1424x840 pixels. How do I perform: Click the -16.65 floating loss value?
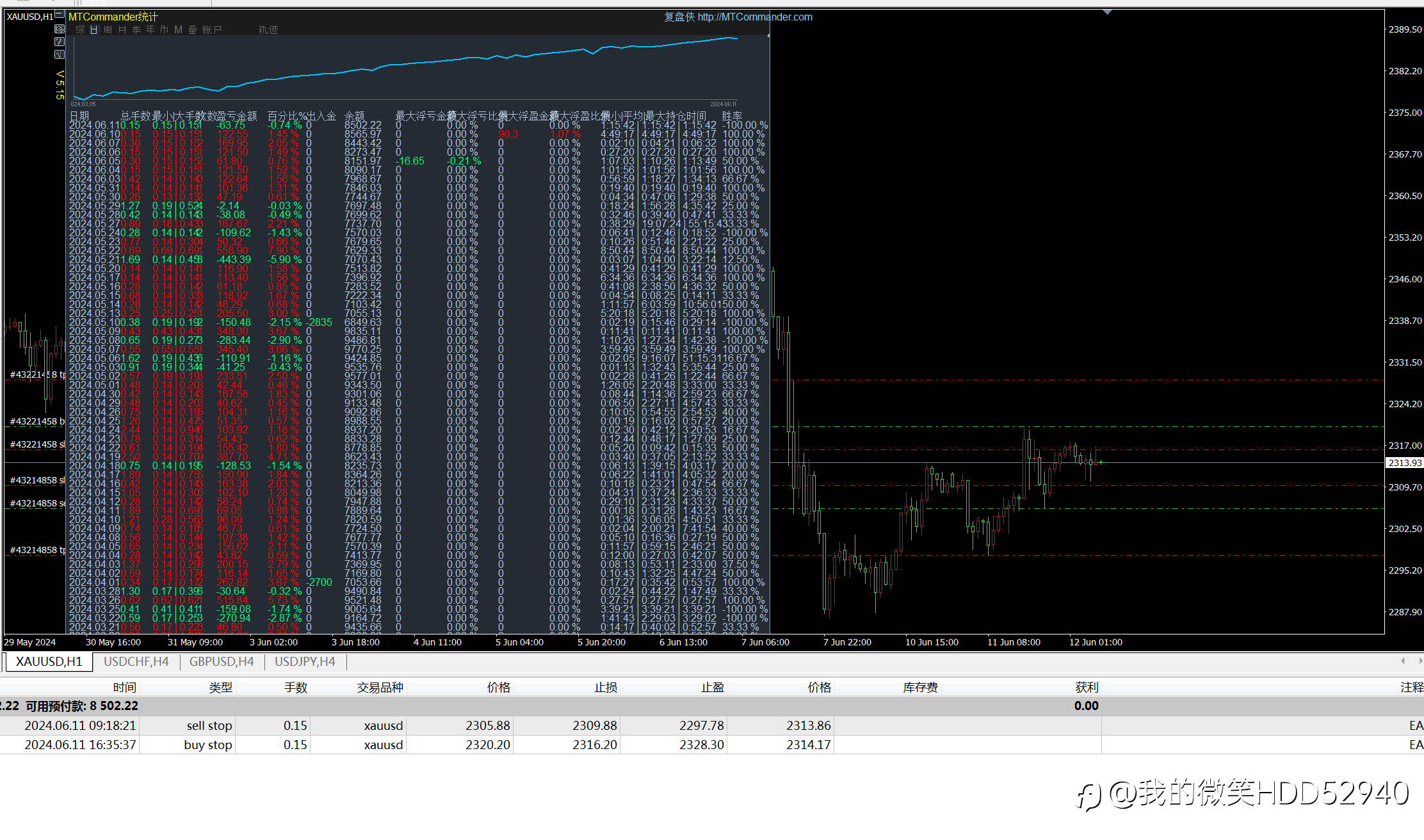coord(410,161)
